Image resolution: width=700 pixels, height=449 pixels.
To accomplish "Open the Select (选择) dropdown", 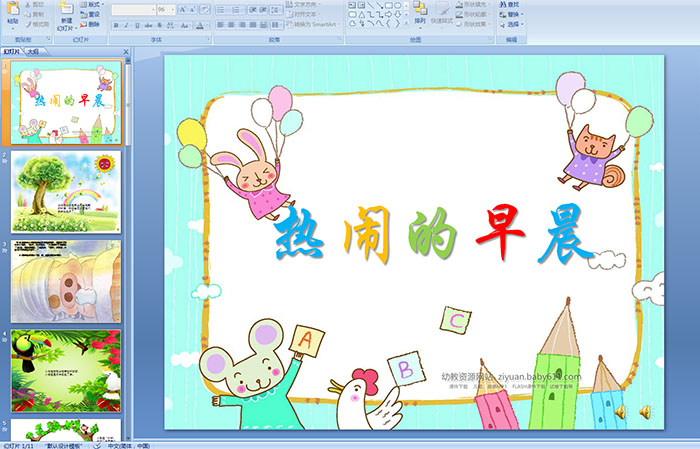I will (512, 24).
